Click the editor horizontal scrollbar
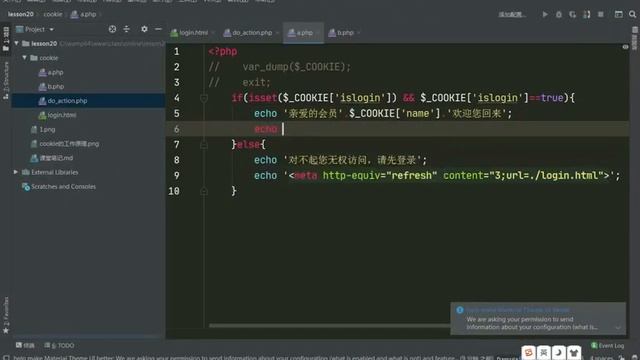 pos(329,326)
